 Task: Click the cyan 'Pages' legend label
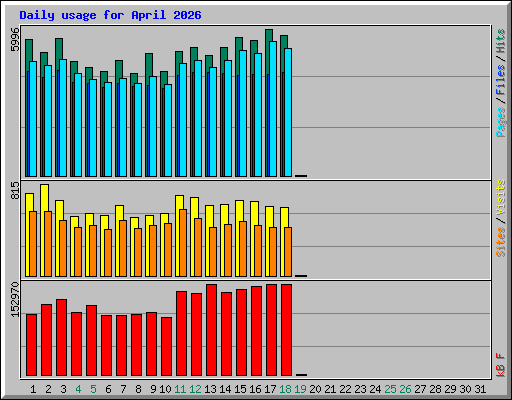501,122
